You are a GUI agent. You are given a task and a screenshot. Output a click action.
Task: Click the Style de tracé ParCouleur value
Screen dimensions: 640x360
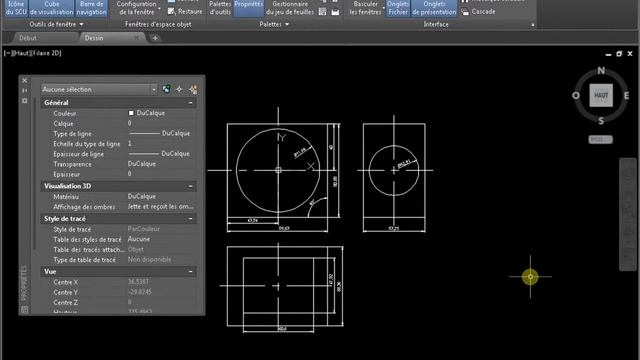[x=144, y=229]
